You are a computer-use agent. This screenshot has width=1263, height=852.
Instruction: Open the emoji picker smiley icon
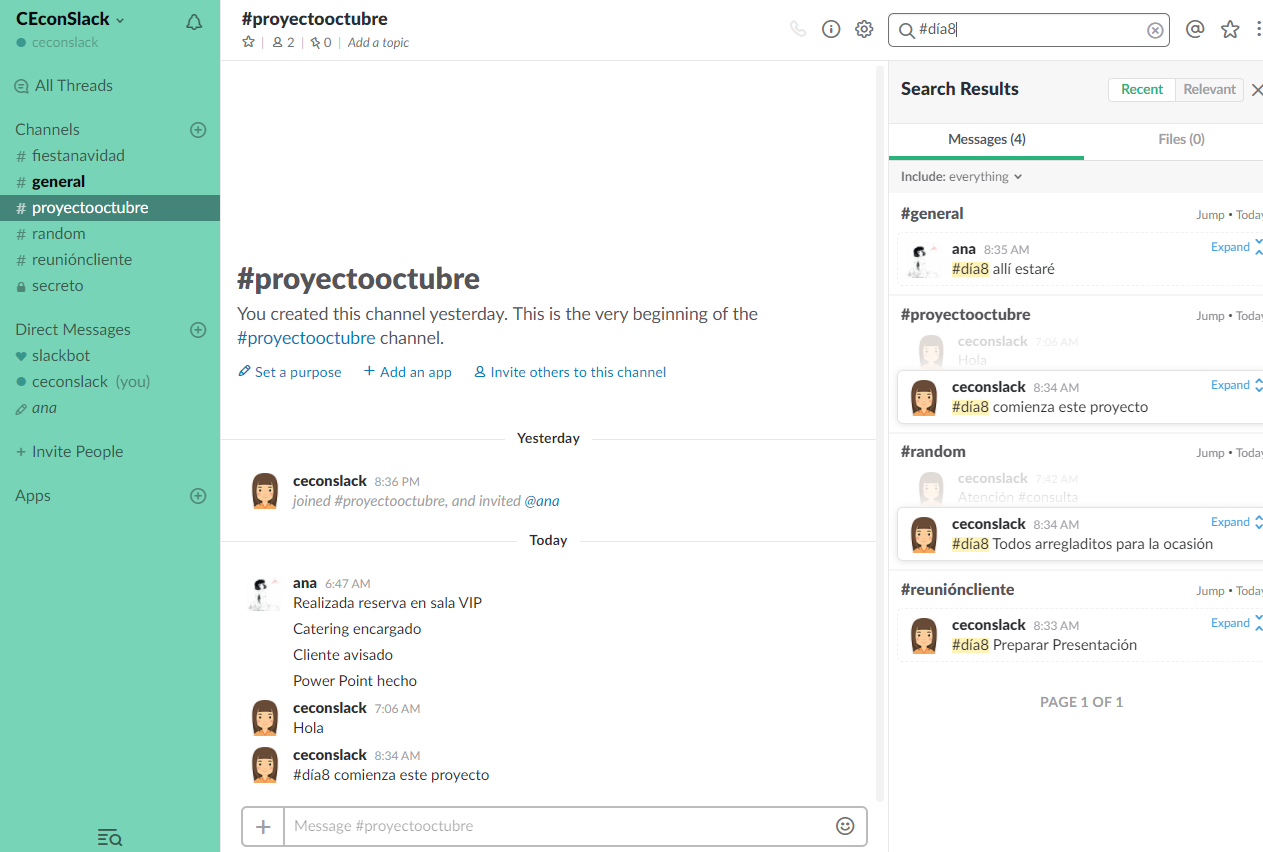coord(845,826)
